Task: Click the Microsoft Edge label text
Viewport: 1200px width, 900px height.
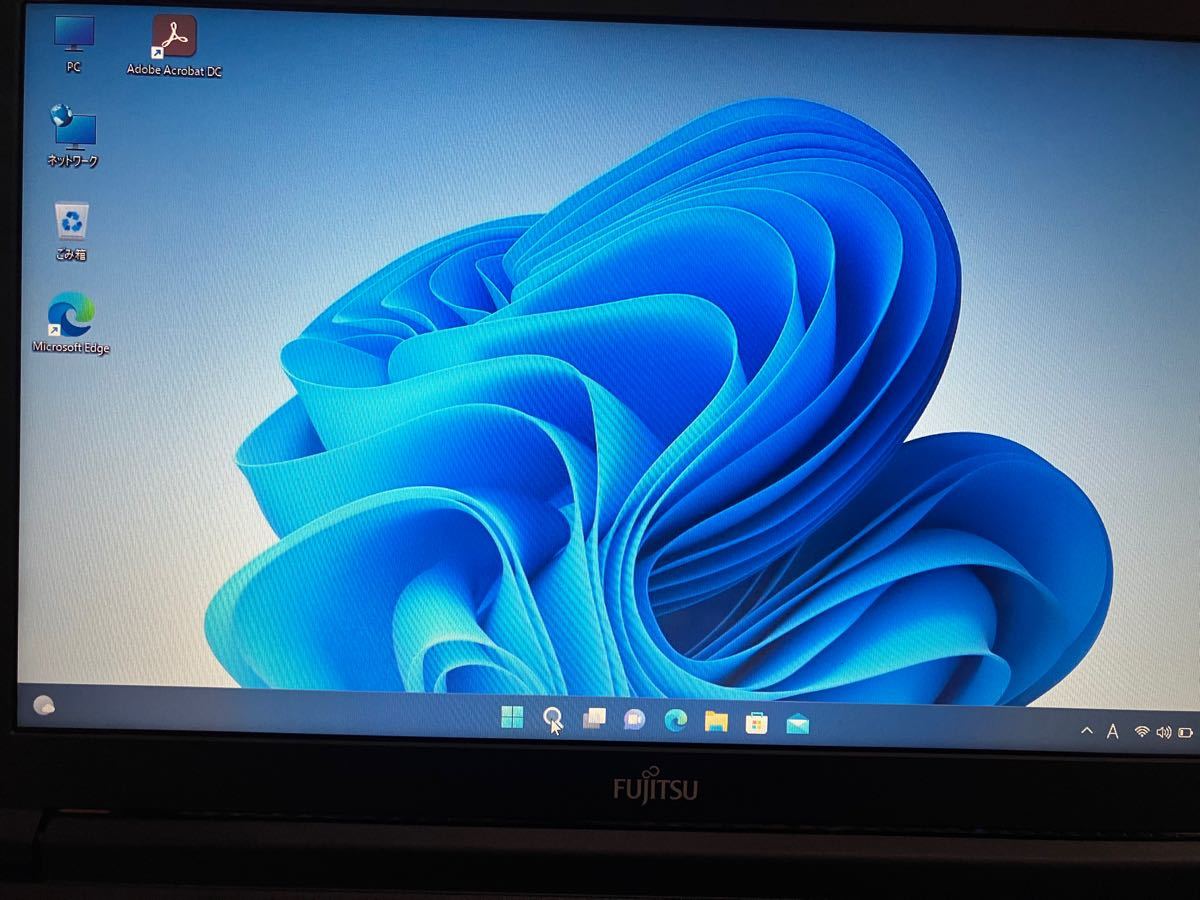Action: (71, 347)
